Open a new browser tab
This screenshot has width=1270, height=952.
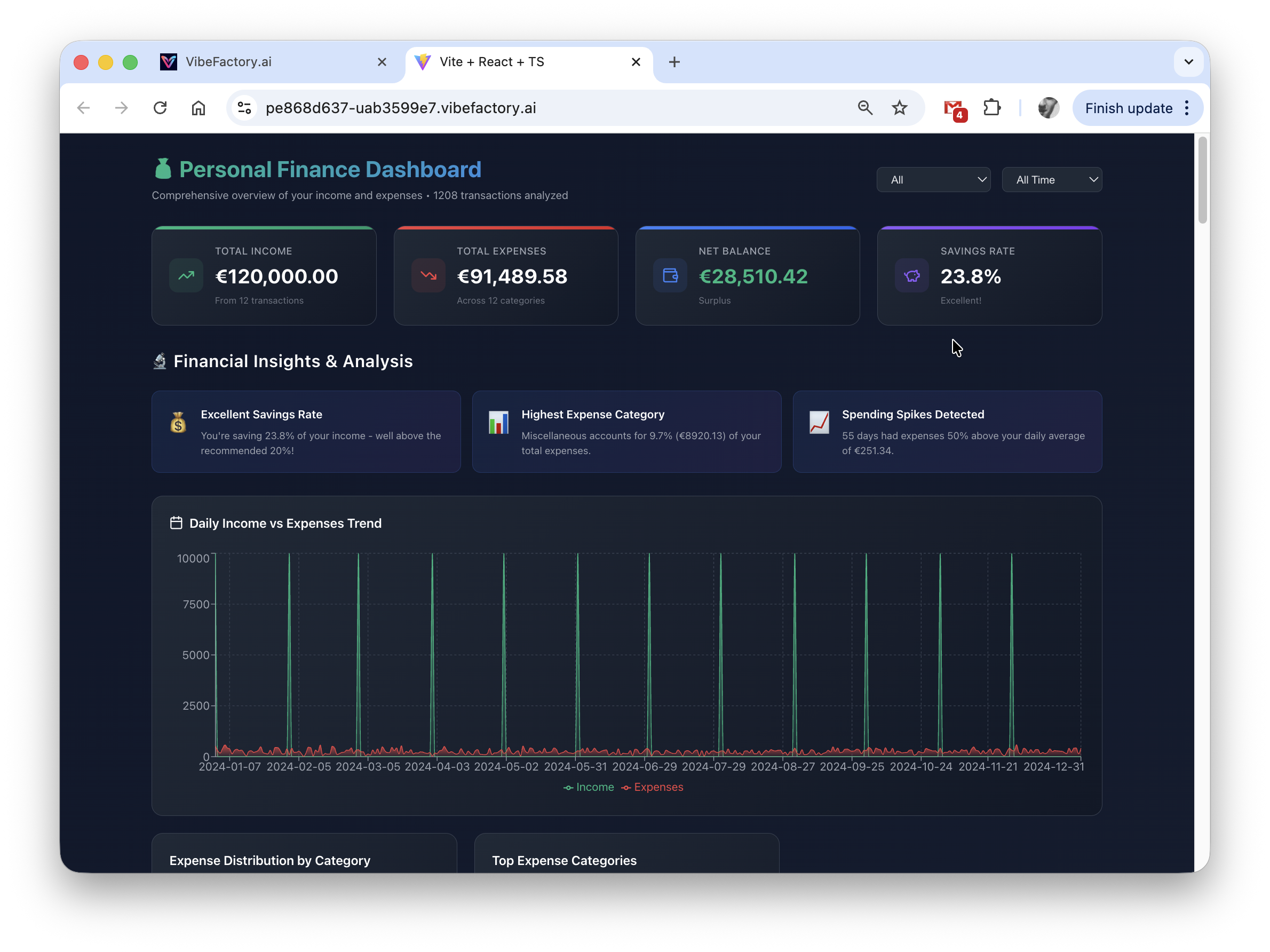[674, 61]
